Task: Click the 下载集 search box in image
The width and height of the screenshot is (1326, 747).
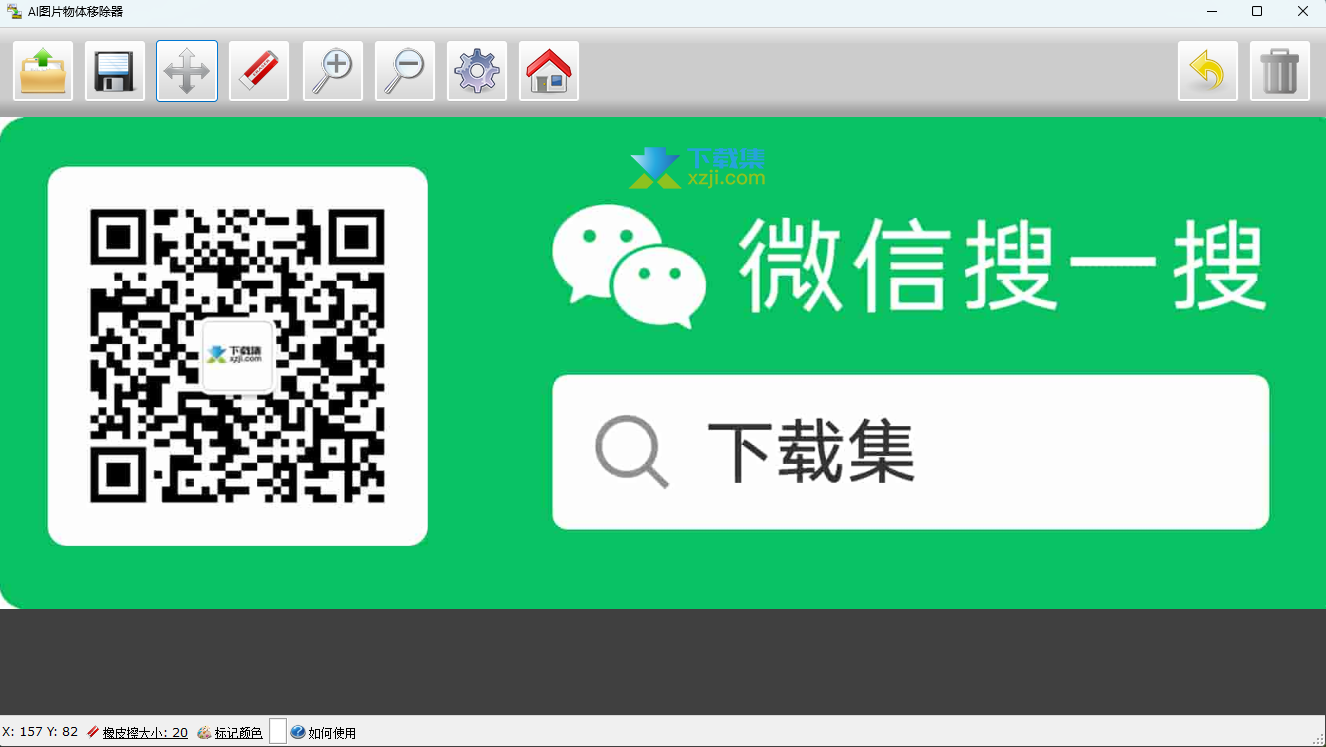Action: (911, 452)
